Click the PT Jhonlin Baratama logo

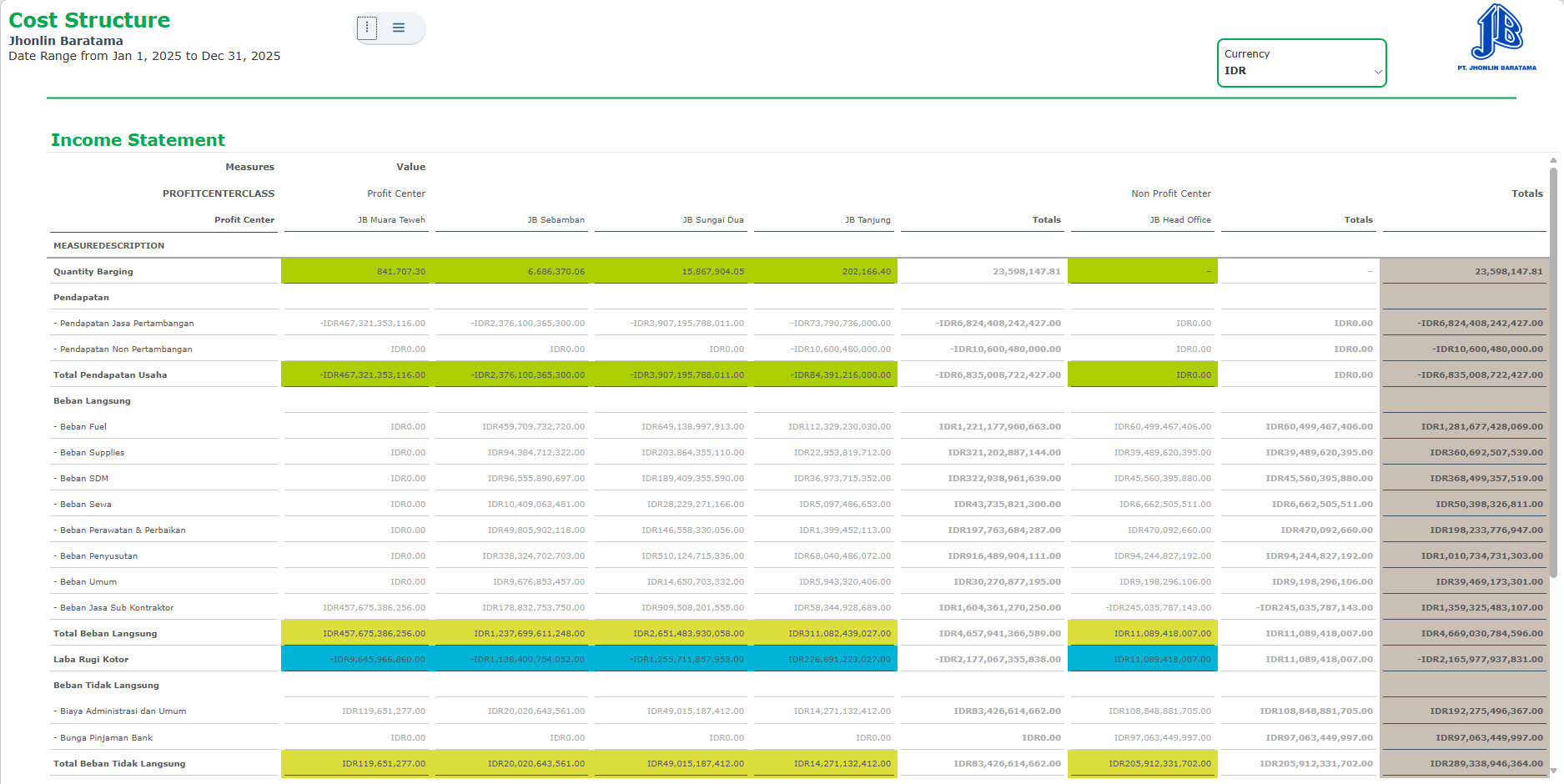click(x=1497, y=38)
